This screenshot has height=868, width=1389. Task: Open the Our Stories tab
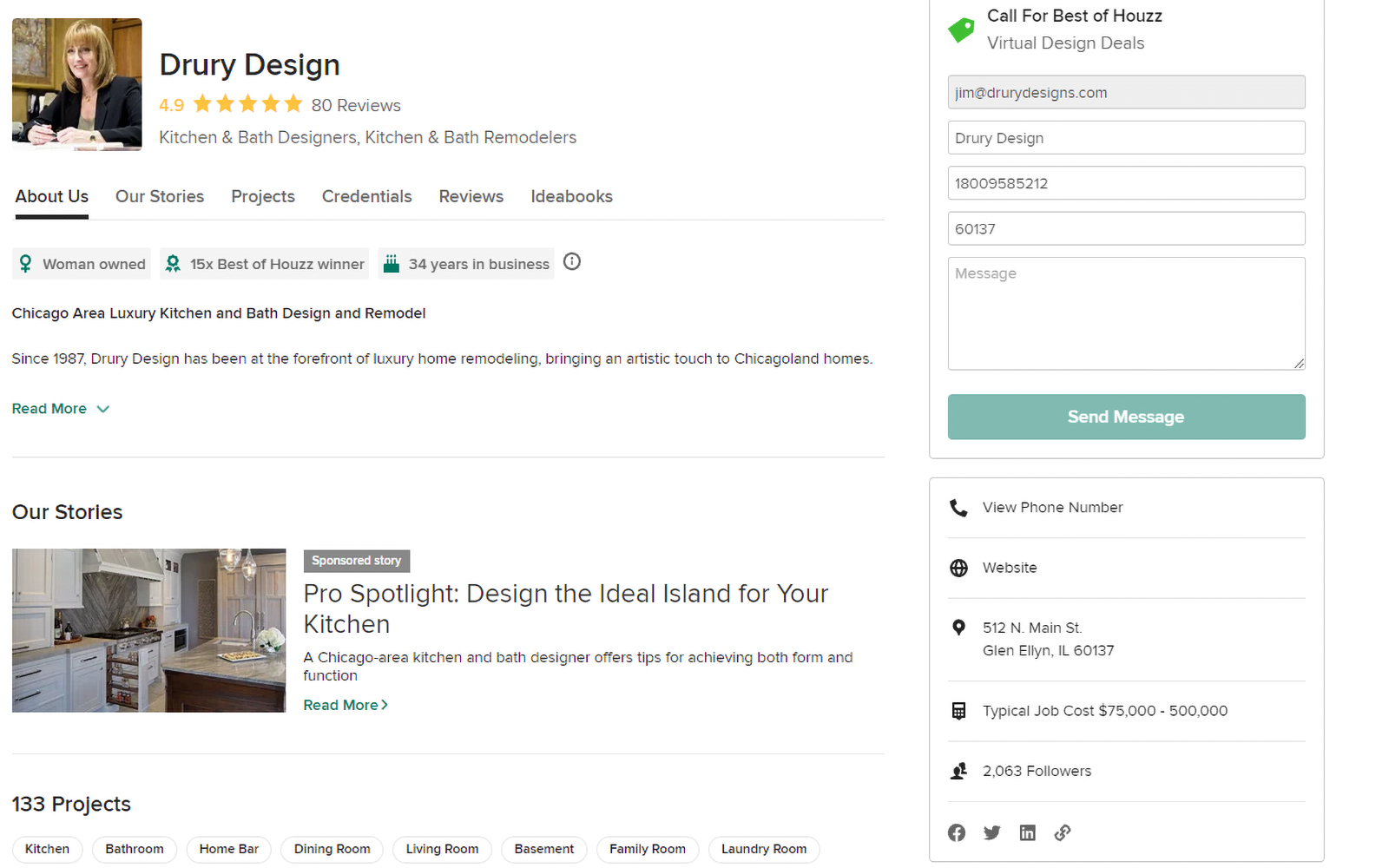pyautogui.click(x=160, y=196)
